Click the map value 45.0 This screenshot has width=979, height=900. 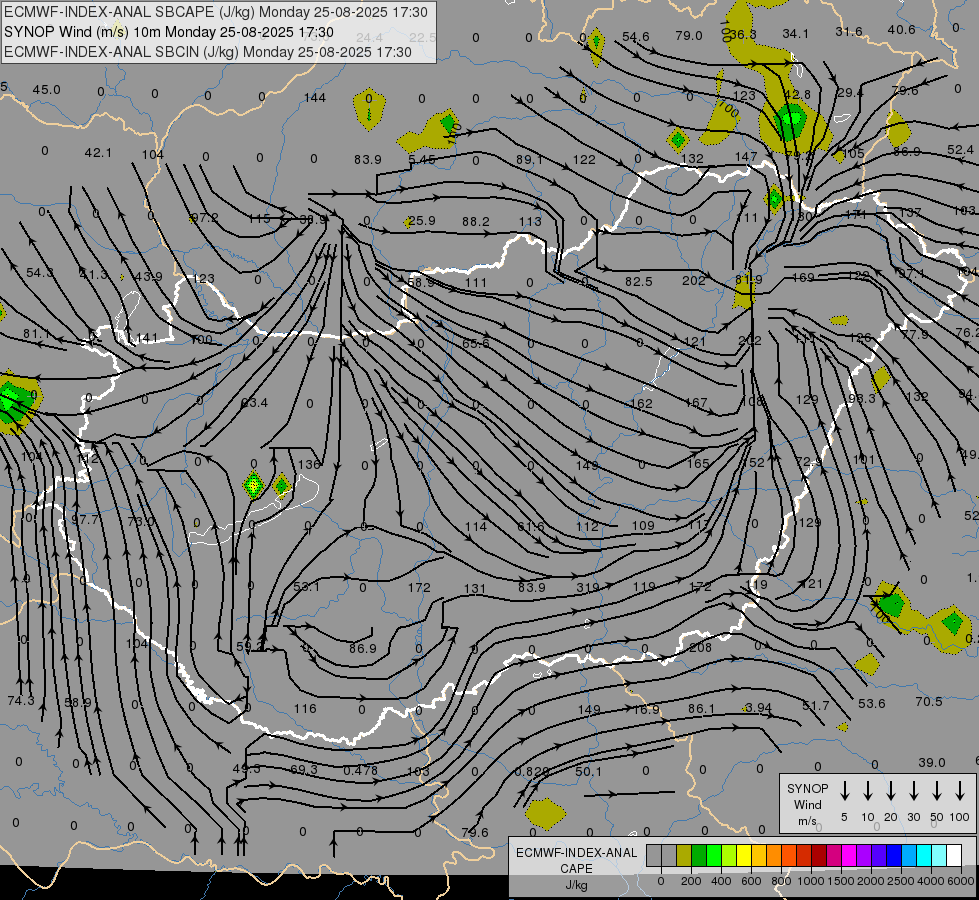pos(47,90)
